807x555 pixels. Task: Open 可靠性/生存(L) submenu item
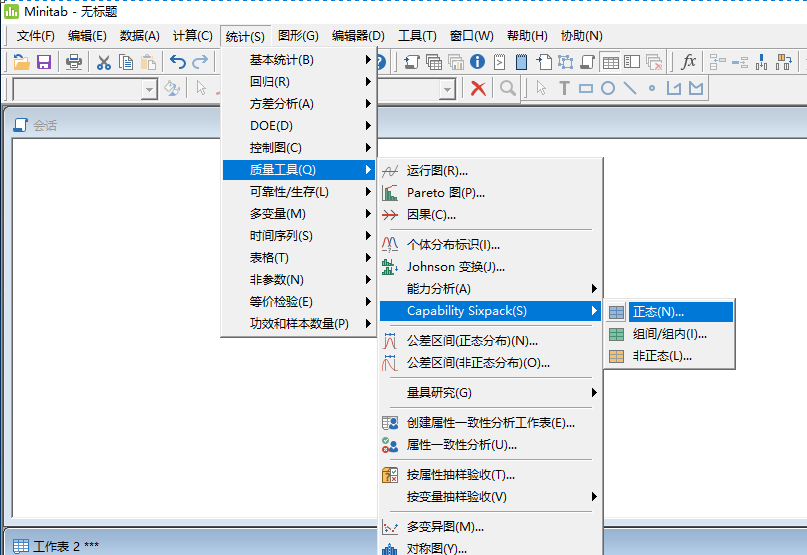pos(299,192)
